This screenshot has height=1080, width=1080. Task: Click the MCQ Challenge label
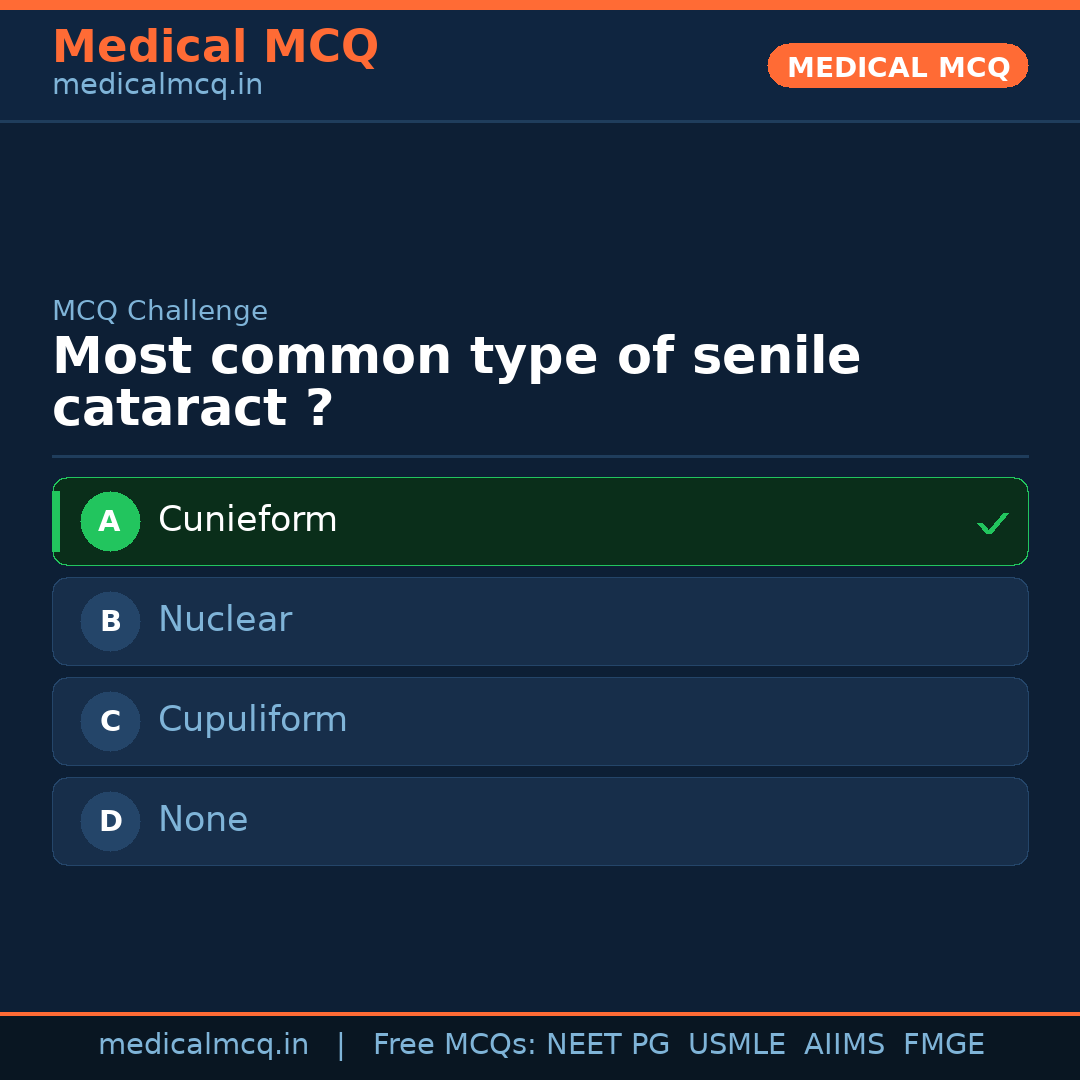[x=160, y=311]
